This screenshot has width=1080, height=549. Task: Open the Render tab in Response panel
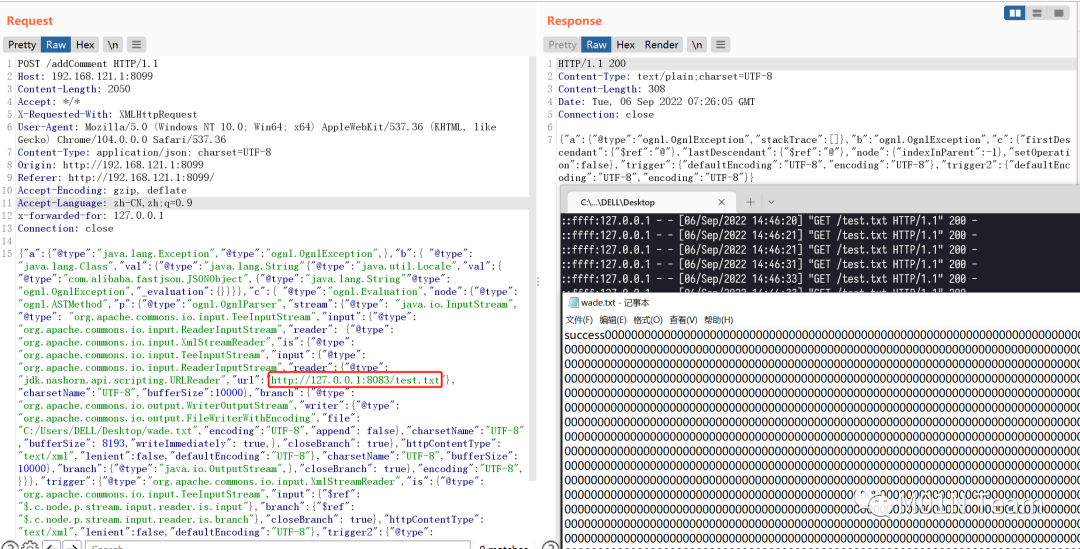click(x=661, y=45)
